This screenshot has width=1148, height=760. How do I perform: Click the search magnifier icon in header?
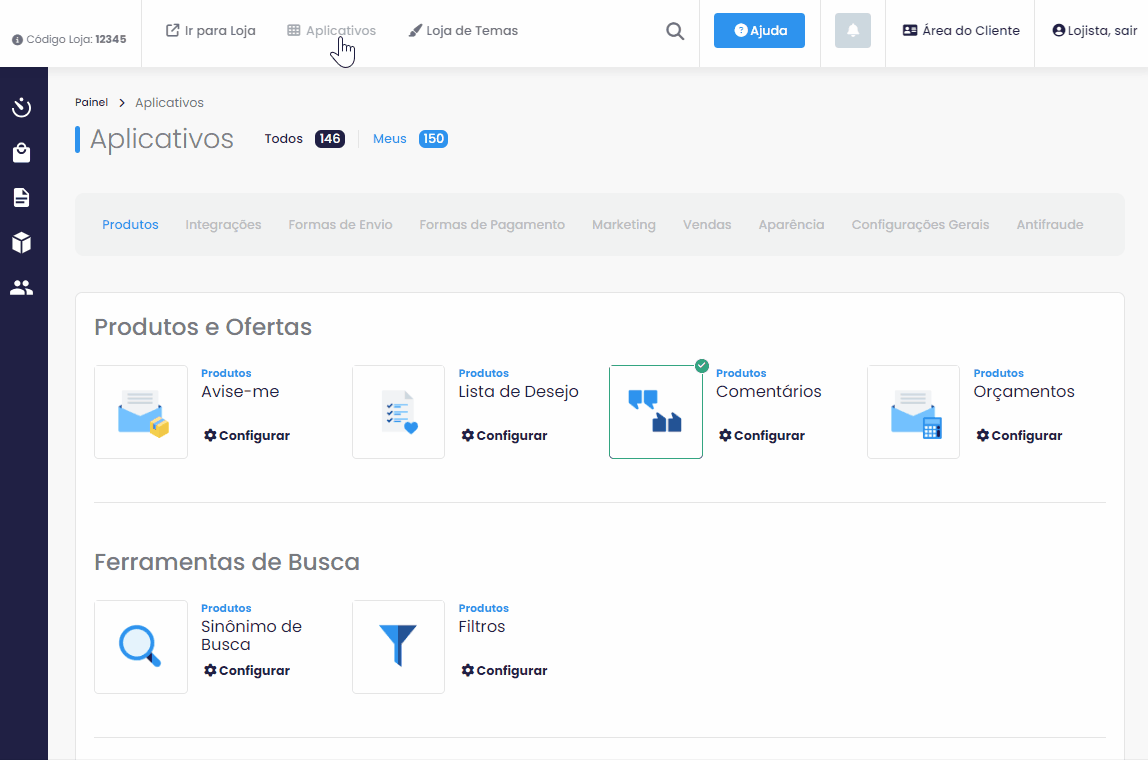click(x=675, y=31)
